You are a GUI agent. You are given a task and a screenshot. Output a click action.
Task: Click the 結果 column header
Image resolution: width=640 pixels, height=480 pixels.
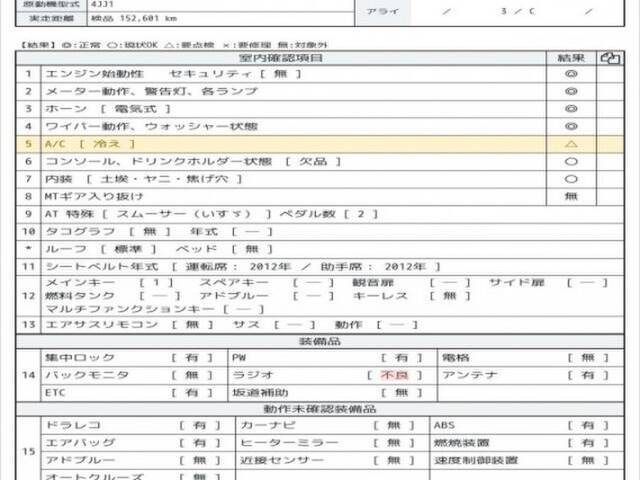coord(571,58)
